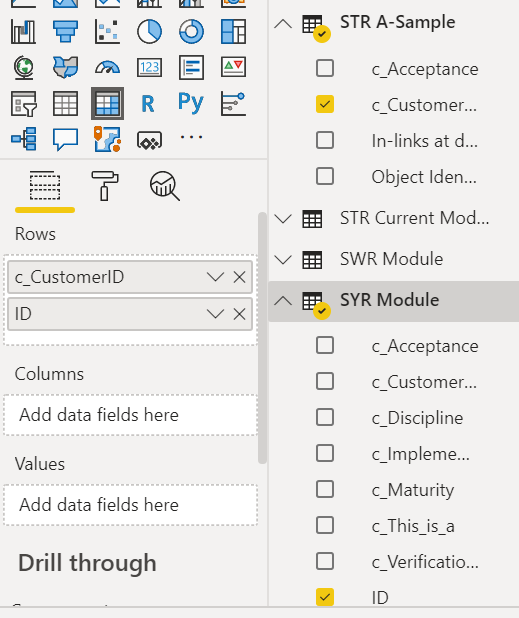Select the Multi-row card visual
This screenshot has width=519, height=618.
click(192, 67)
